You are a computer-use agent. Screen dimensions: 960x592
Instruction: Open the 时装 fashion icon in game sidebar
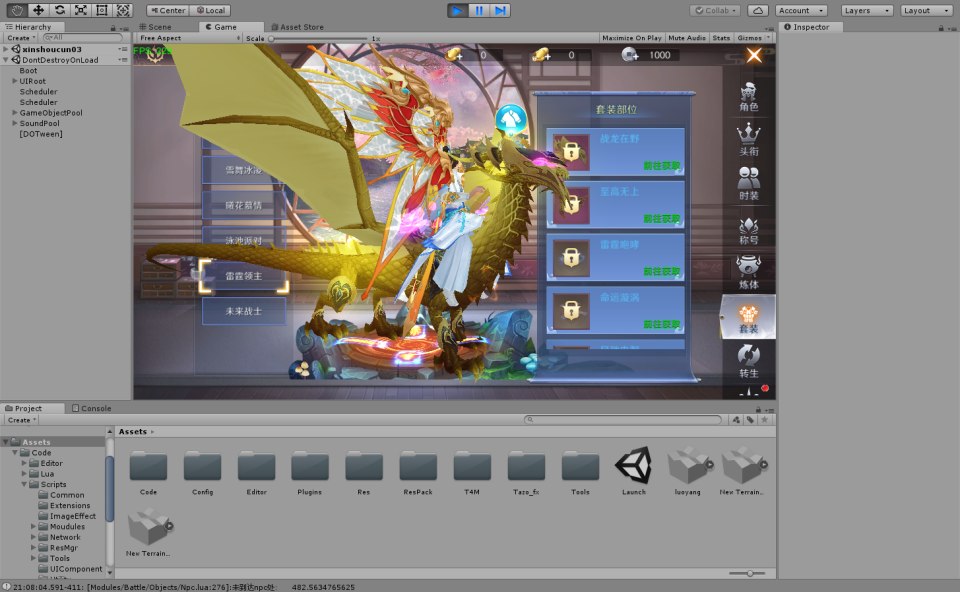coord(749,184)
